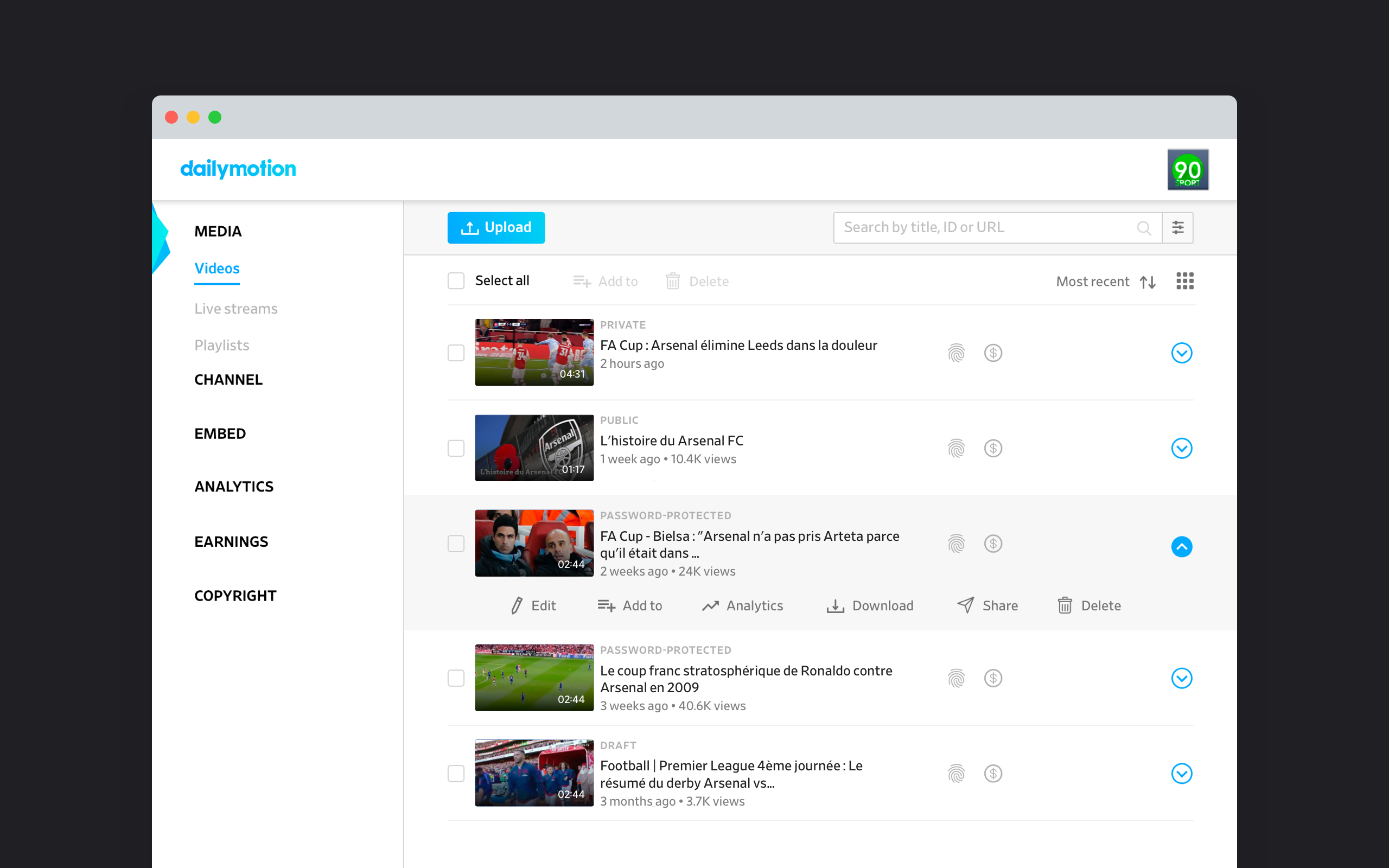Expand options for L'histoire du Arsenal FC
This screenshot has width=1389, height=868.
click(1181, 448)
